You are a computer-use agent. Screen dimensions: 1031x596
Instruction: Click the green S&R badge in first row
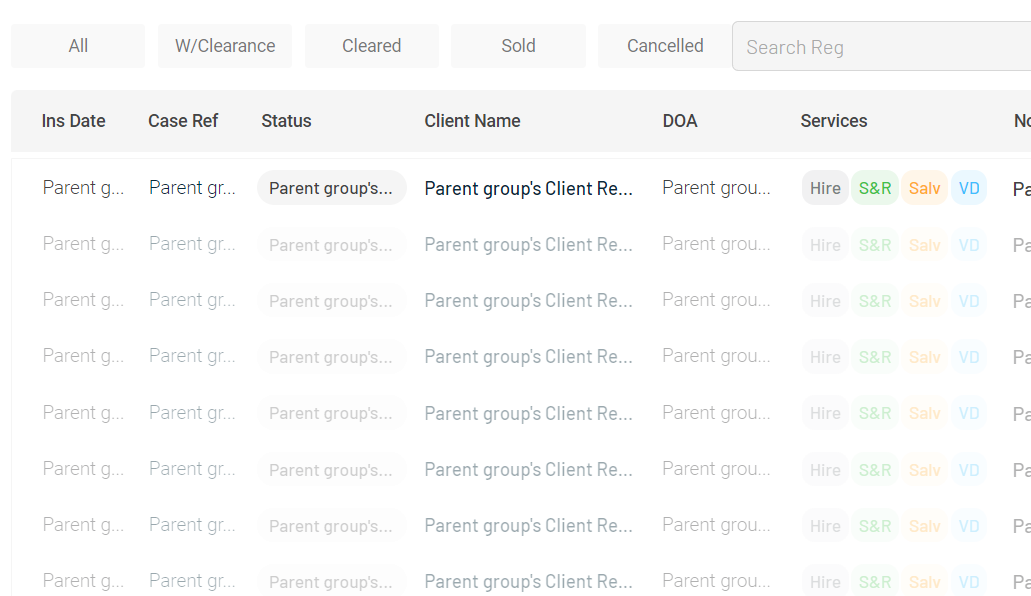click(x=875, y=188)
